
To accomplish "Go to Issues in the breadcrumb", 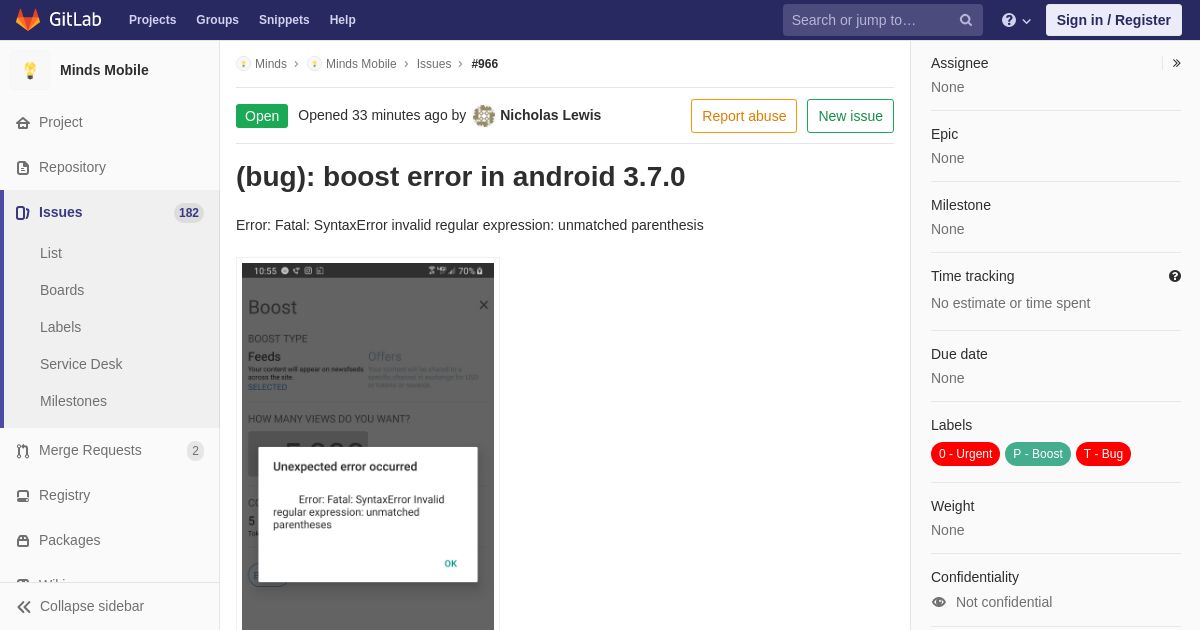I will 434,64.
